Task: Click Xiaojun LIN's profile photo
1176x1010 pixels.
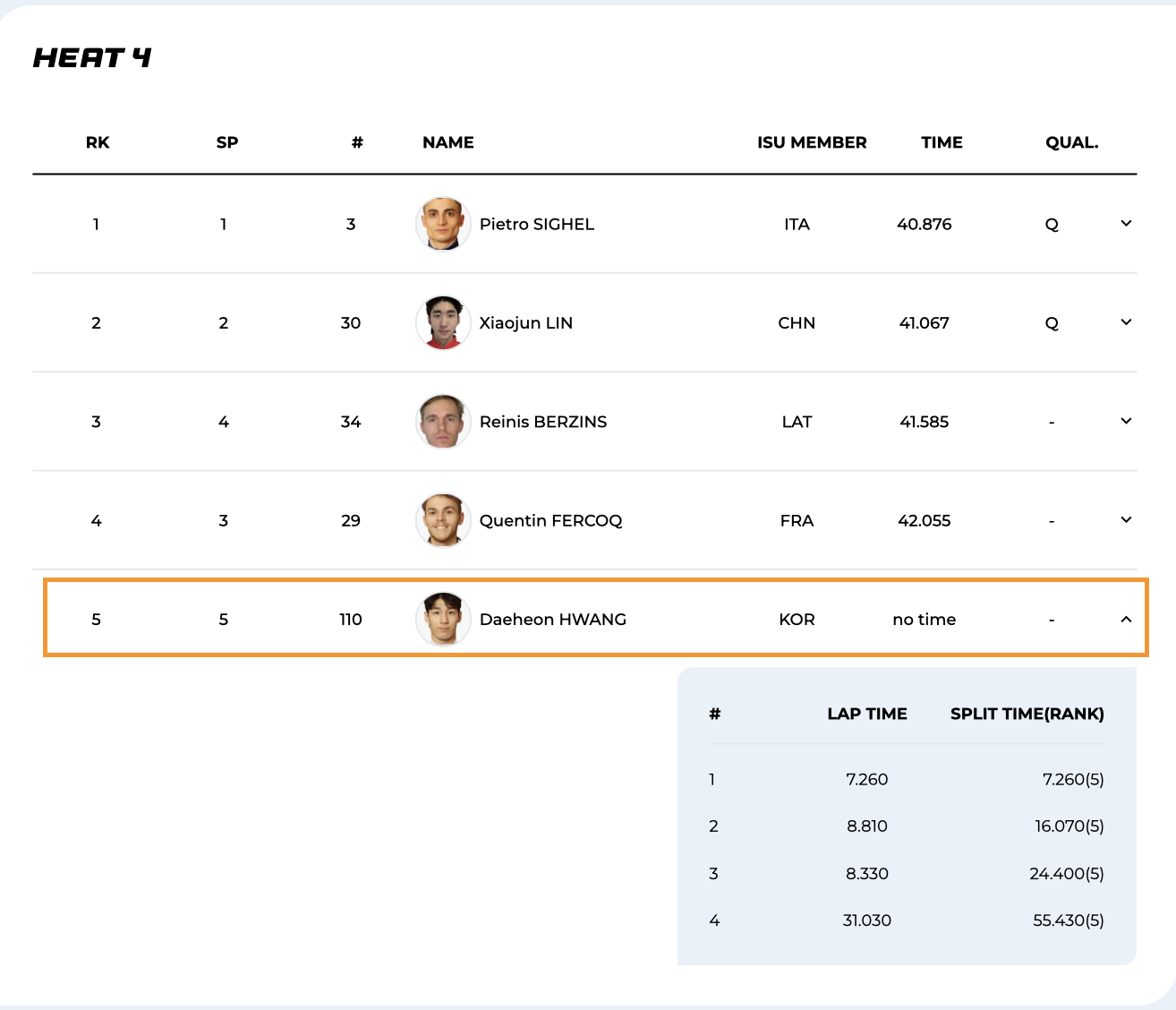Action: tap(443, 322)
